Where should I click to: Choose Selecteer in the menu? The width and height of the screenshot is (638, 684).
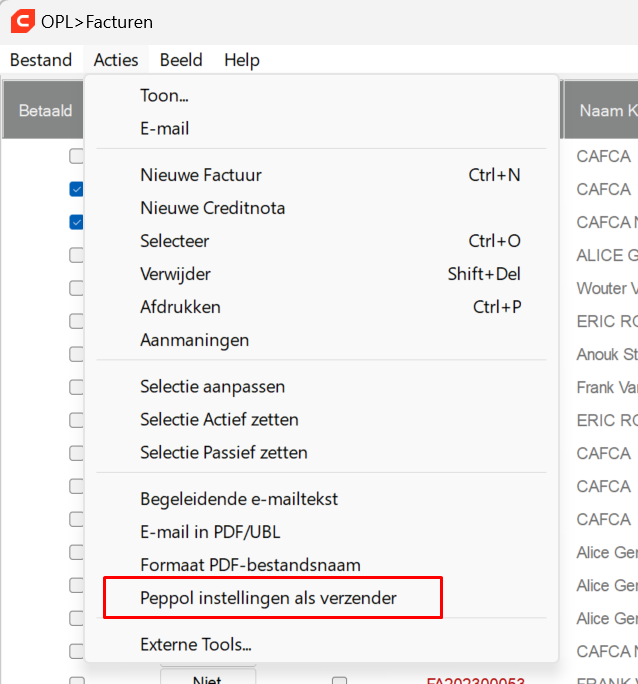(x=321, y=241)
